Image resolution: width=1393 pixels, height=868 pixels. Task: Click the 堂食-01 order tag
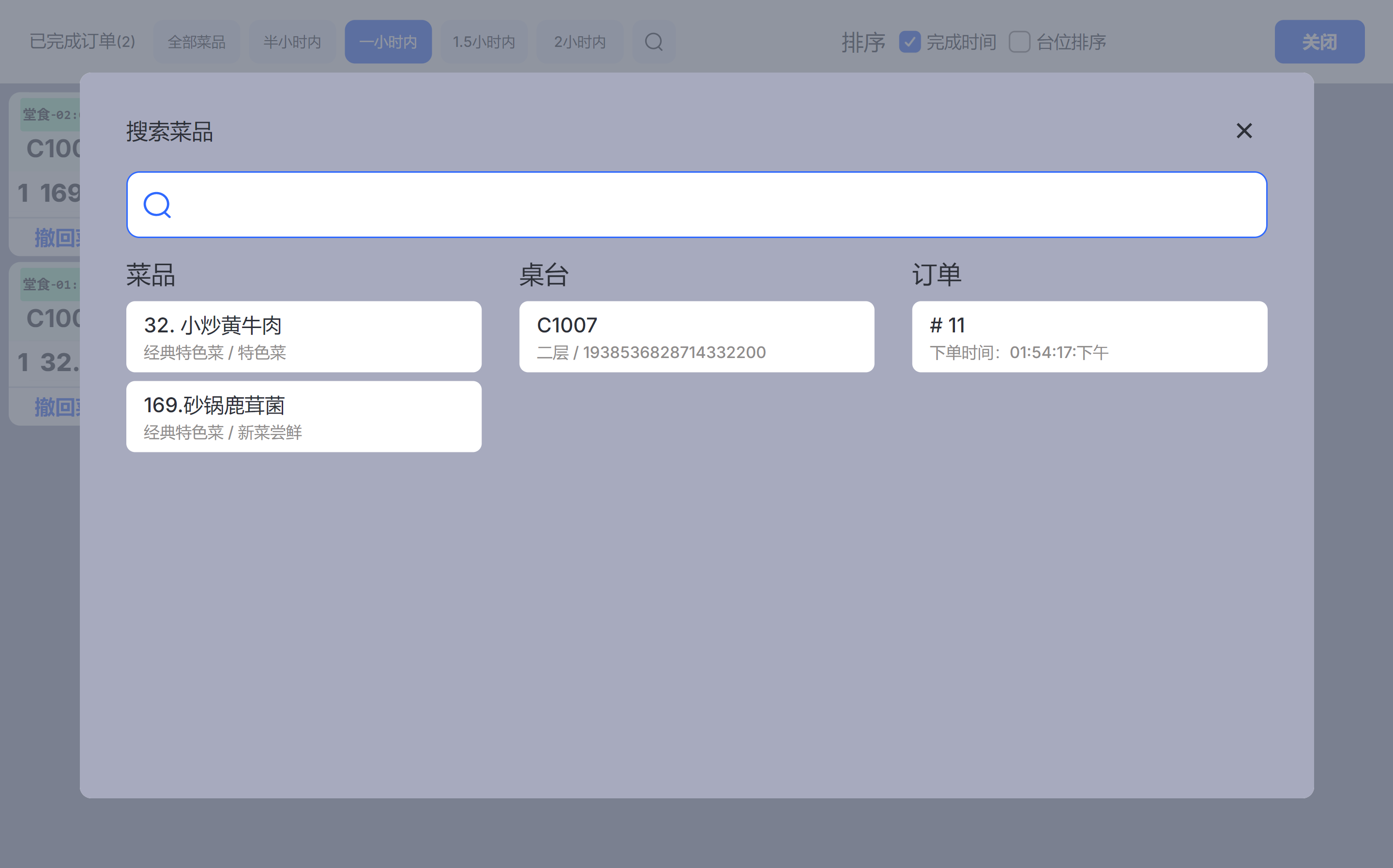49,285
